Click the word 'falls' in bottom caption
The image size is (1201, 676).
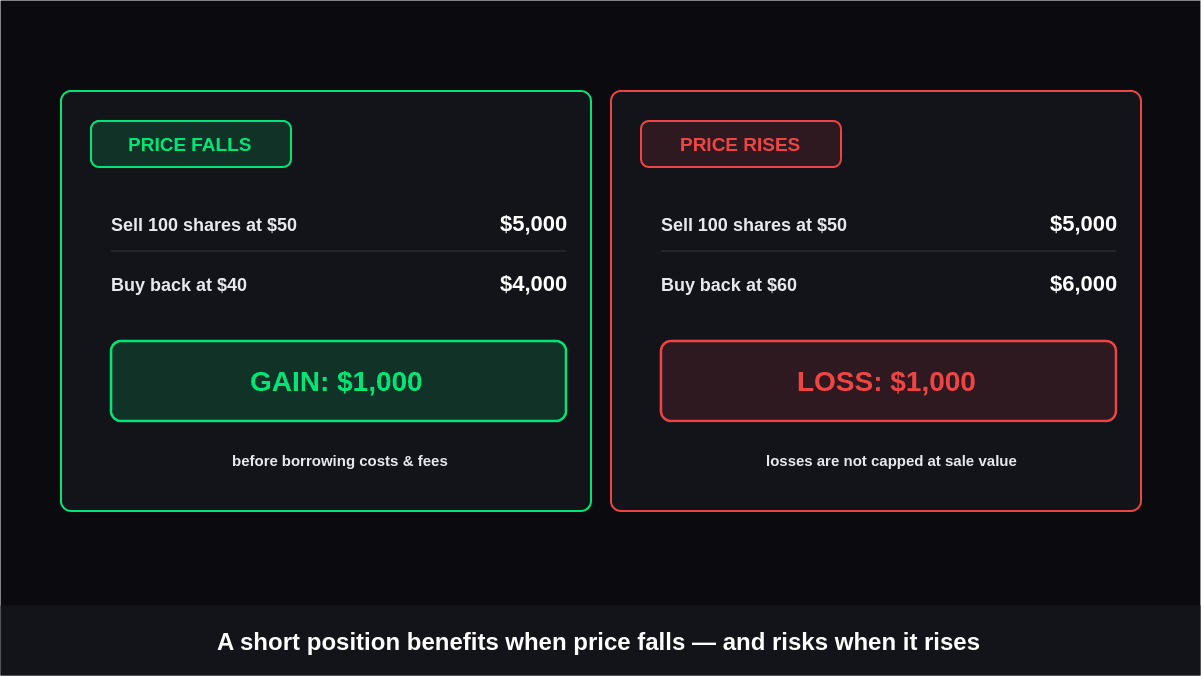click(x=657, y=642)
